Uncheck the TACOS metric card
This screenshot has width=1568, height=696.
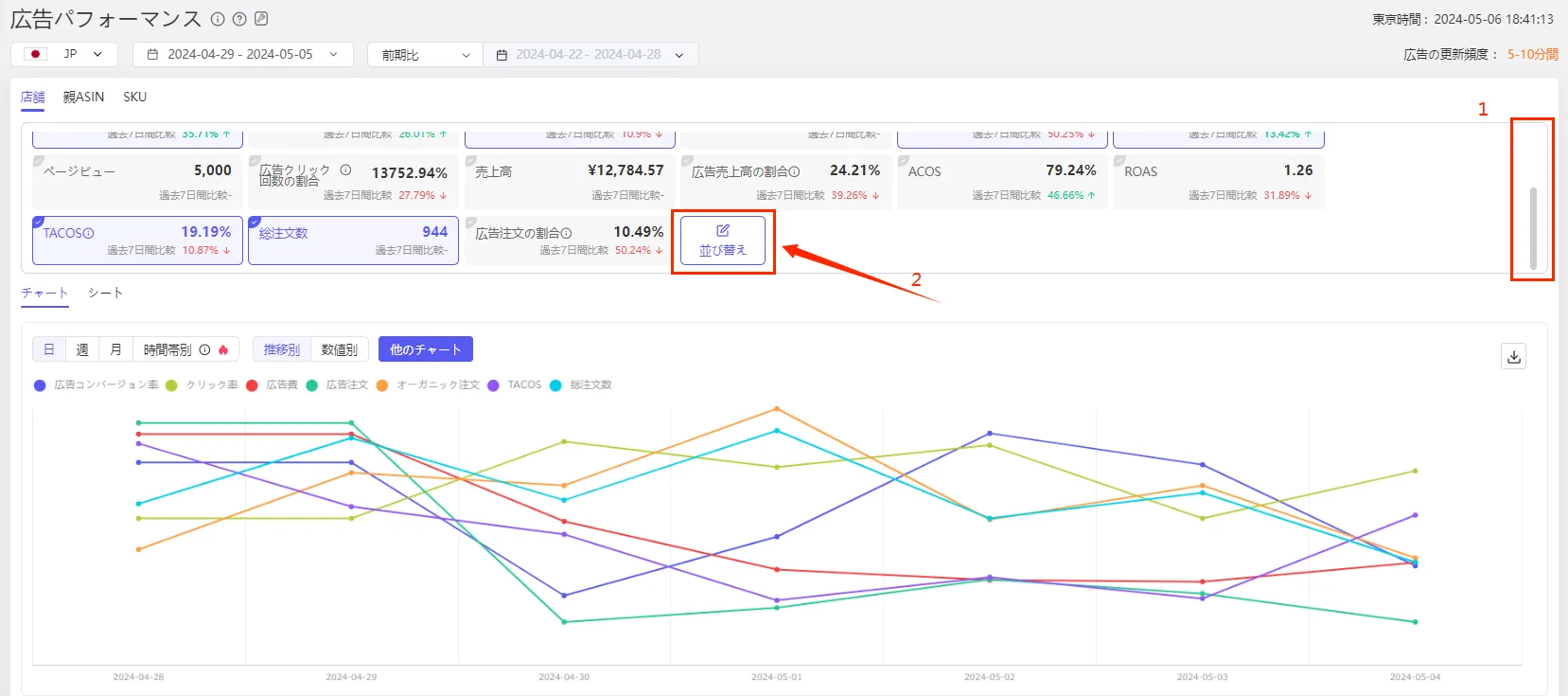point(38,222)
